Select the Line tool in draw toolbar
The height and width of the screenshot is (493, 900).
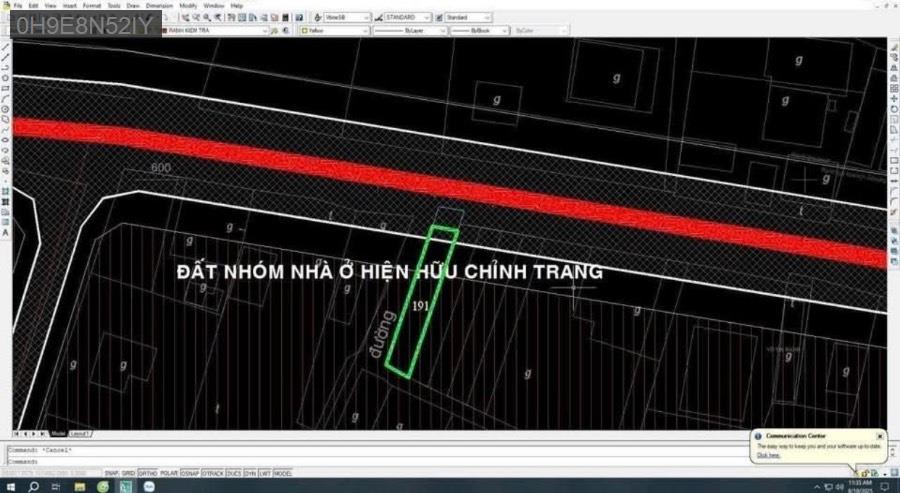[6, 46]
